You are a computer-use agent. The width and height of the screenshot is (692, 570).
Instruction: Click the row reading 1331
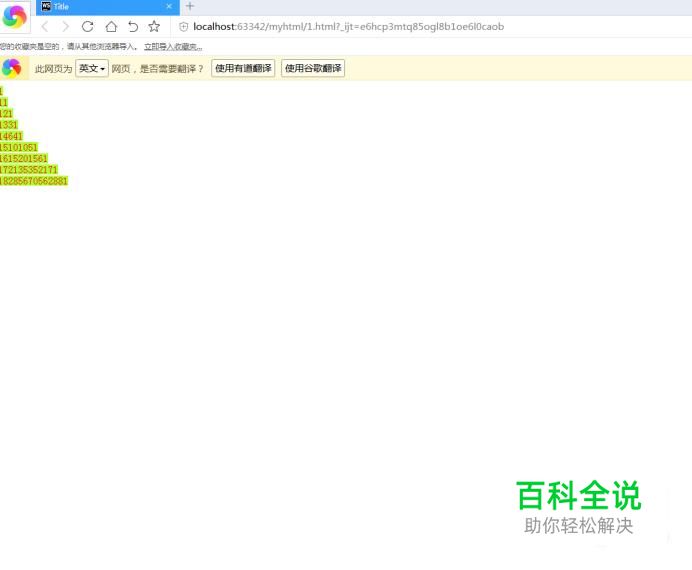tap(9, 125)
